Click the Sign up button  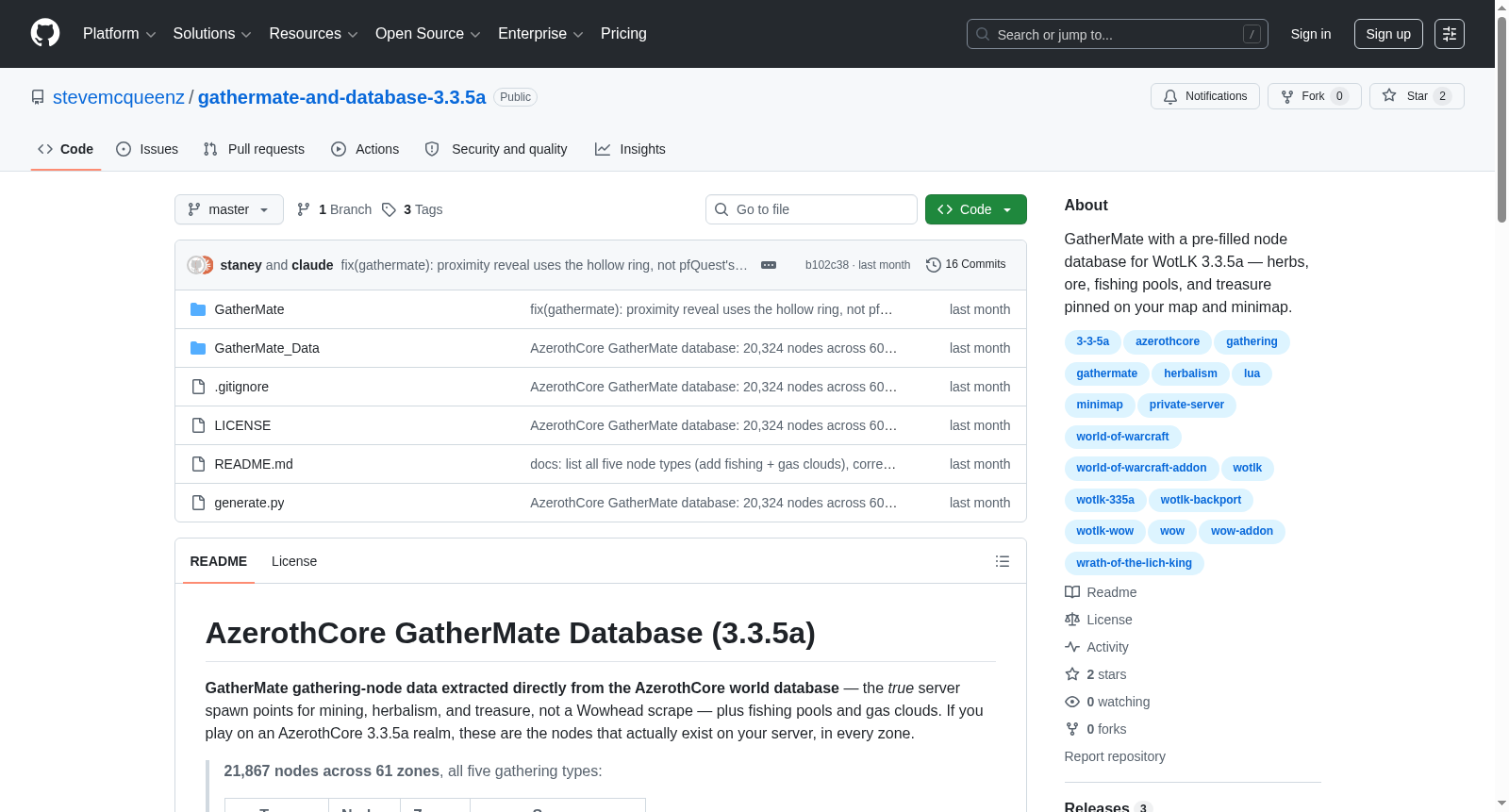(1388, 34)
